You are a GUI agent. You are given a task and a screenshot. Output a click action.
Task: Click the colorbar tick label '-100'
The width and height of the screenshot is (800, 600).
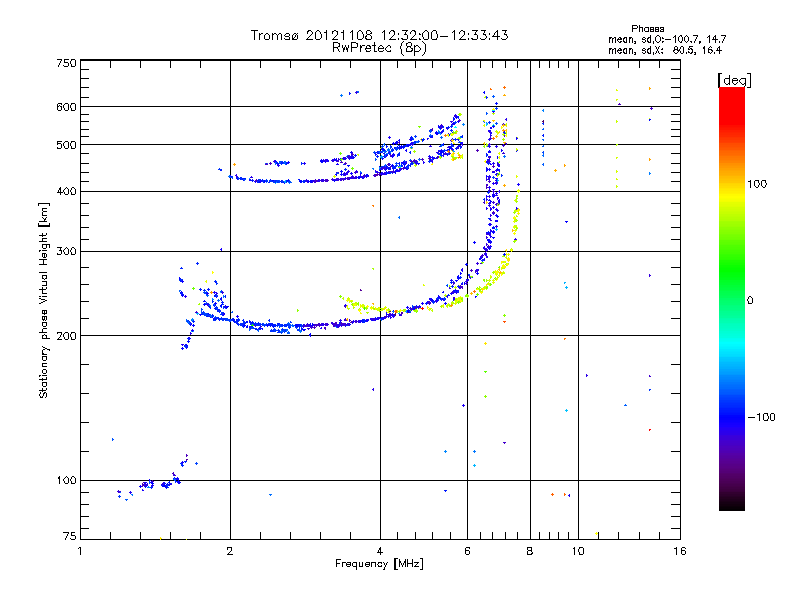click(761, 417)
